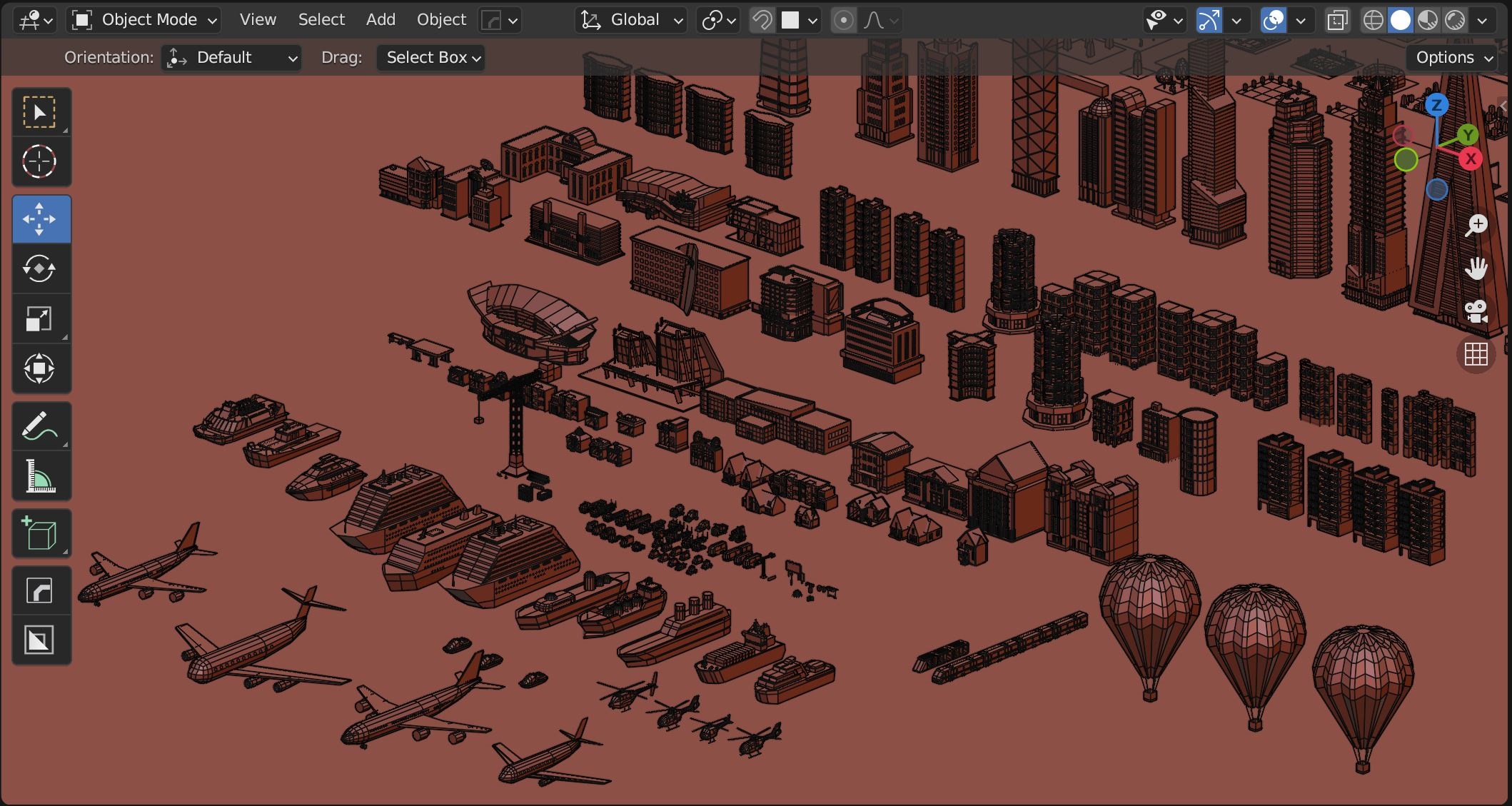Expand the Global transform orientation dropdown
Image resolution: width=1512 pixels, height=806 pixels.
point(632,20)
